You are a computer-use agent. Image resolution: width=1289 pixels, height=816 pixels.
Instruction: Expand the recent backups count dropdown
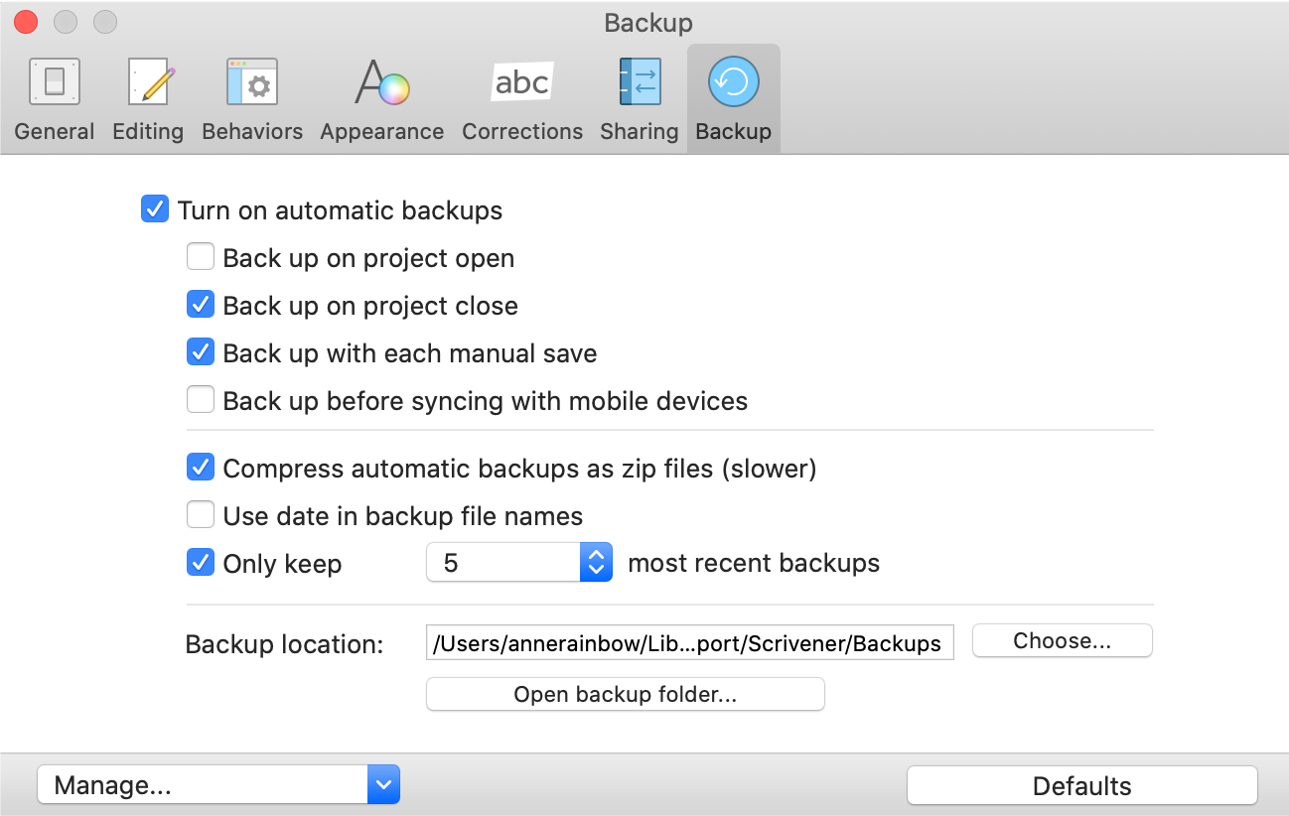[x=595, y=563]
